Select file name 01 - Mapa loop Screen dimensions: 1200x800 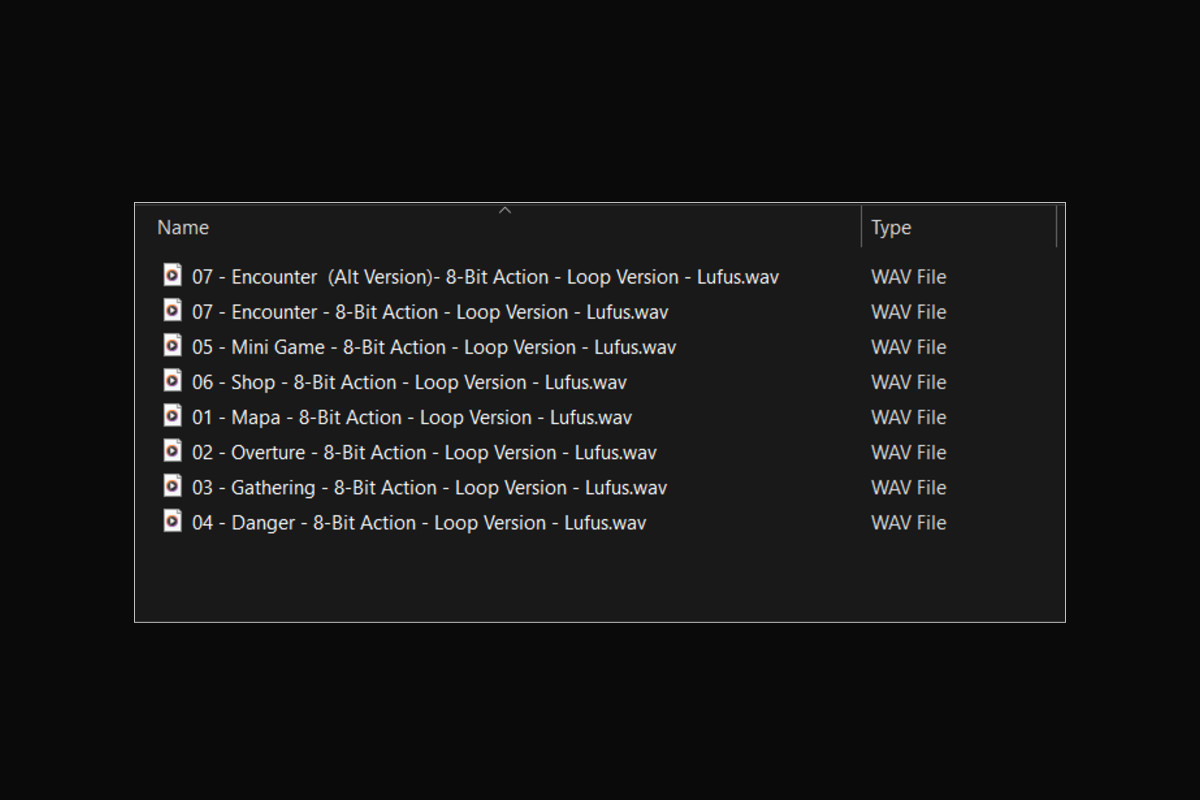click(x=412, y=417)
